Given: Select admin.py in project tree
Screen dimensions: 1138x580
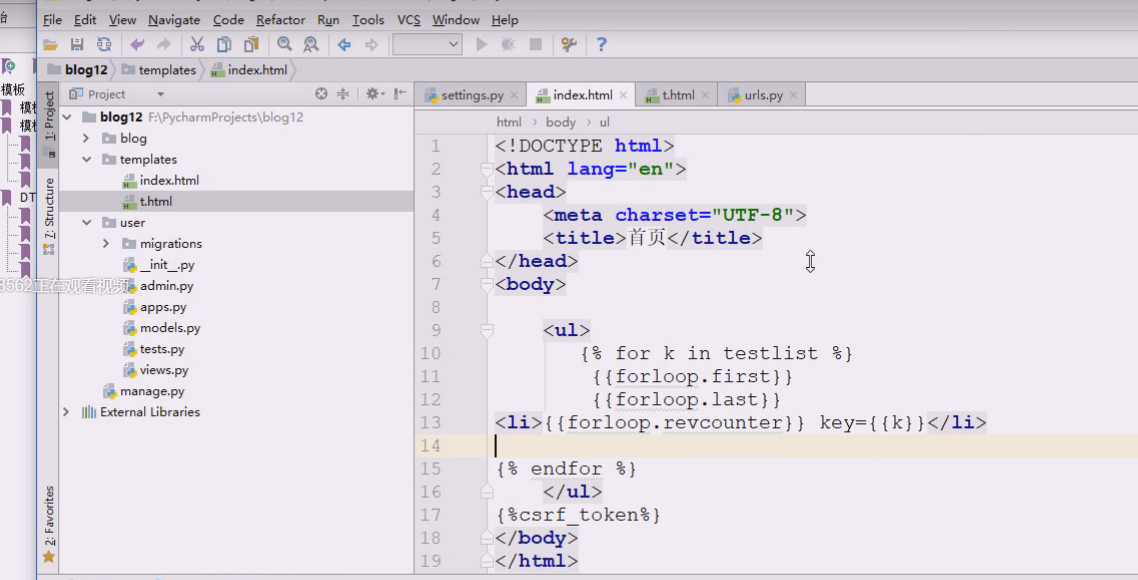Looking at the screenshot, I should (166, 285).
